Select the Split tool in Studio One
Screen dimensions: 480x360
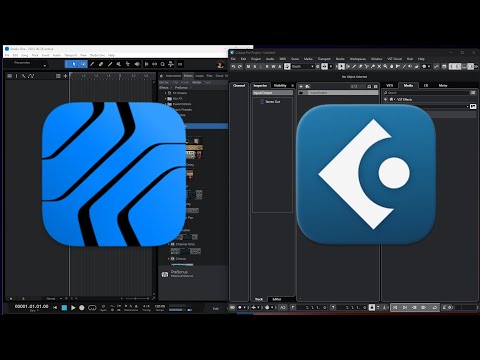click(92, 64)
